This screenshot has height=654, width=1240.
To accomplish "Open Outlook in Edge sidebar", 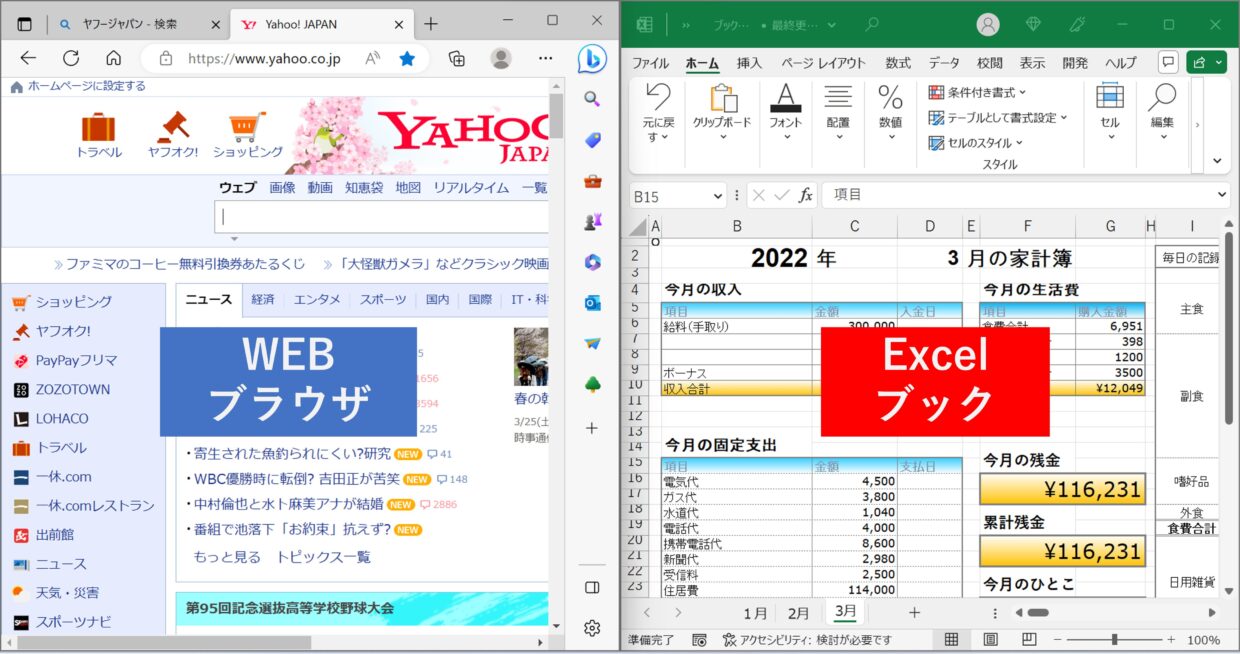I will pos(592,303).
